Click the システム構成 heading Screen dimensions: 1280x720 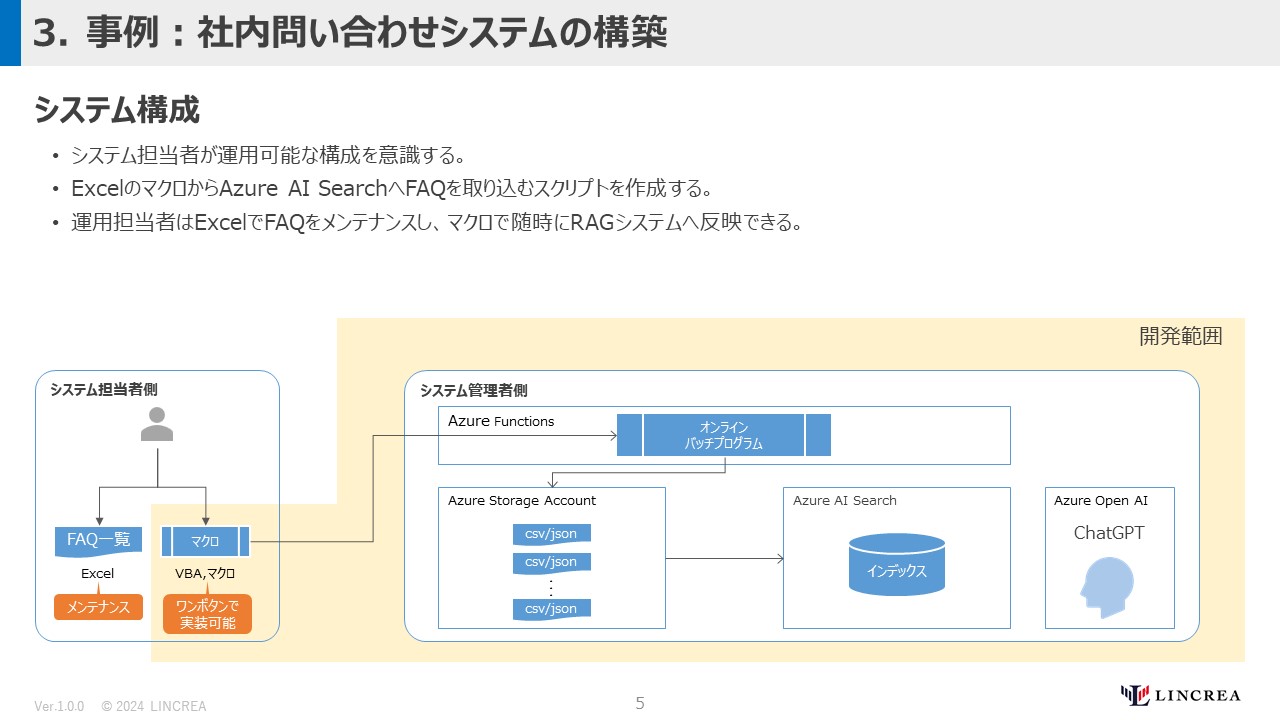[x=117, y=110]
